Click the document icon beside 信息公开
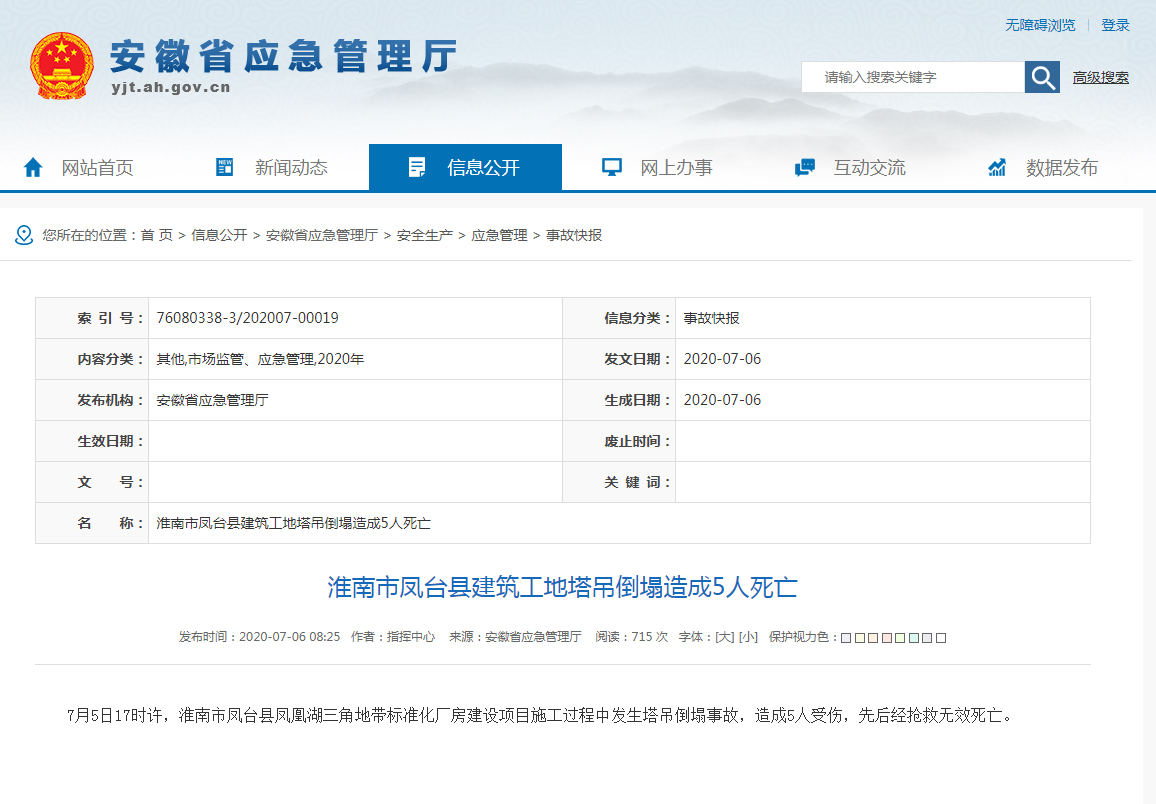 [x=417, y=167]
